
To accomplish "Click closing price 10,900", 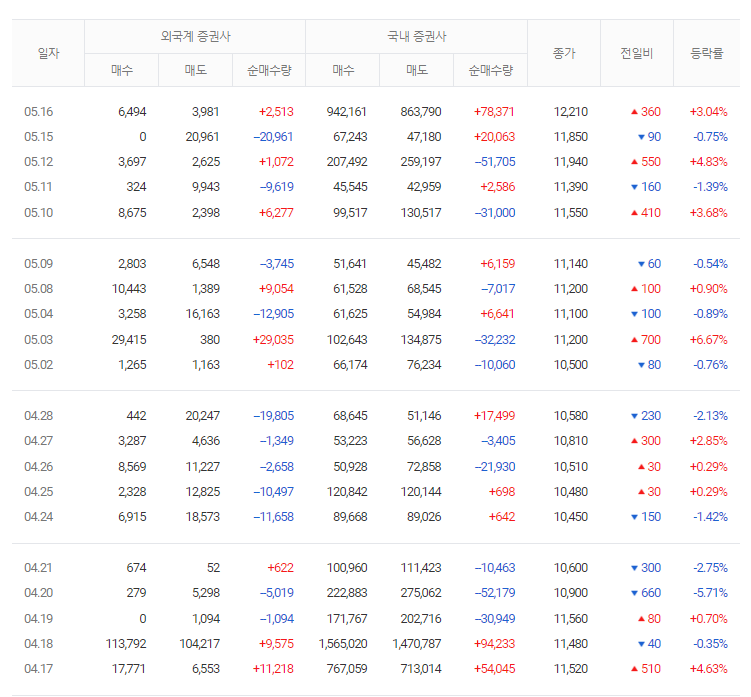I will [571, 592].
